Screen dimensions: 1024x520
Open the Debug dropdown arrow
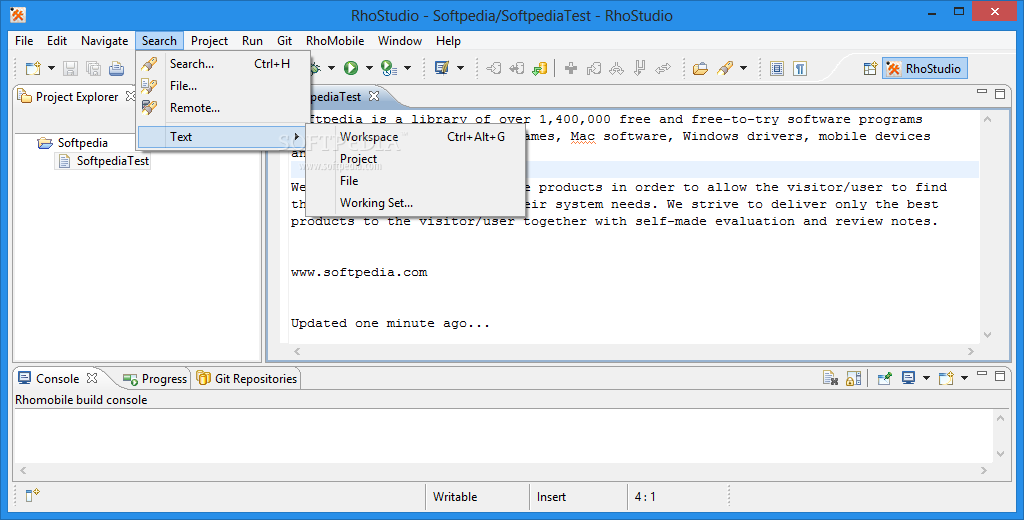[331, 68]
